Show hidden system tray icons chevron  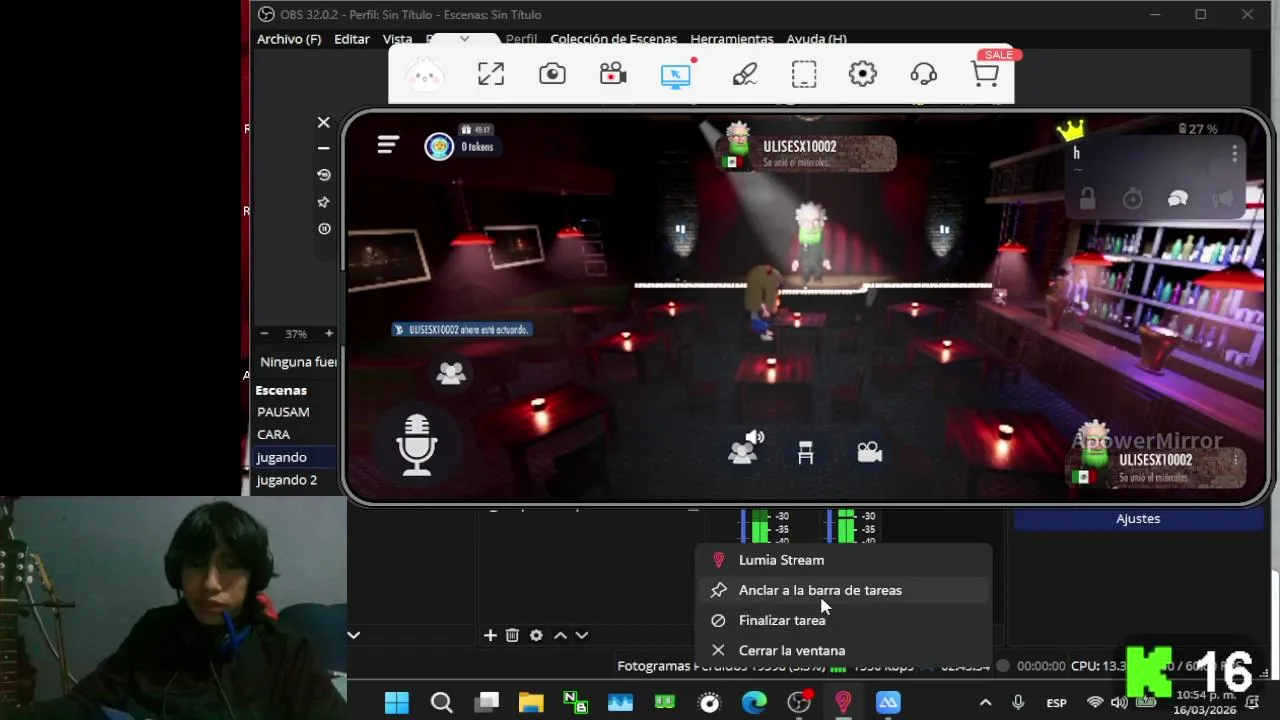[x=985, y=703]
